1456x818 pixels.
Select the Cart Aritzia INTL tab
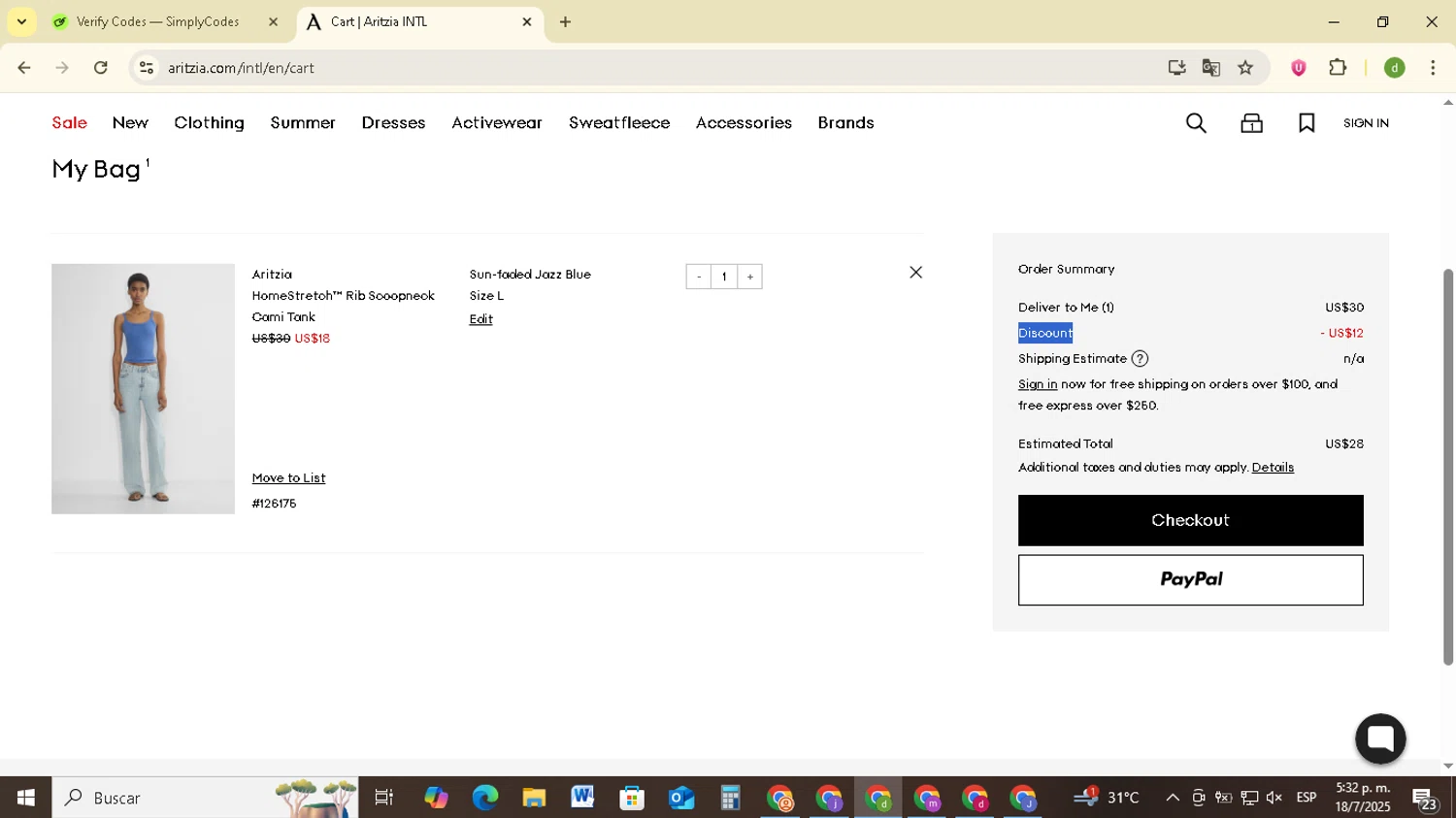419,21
